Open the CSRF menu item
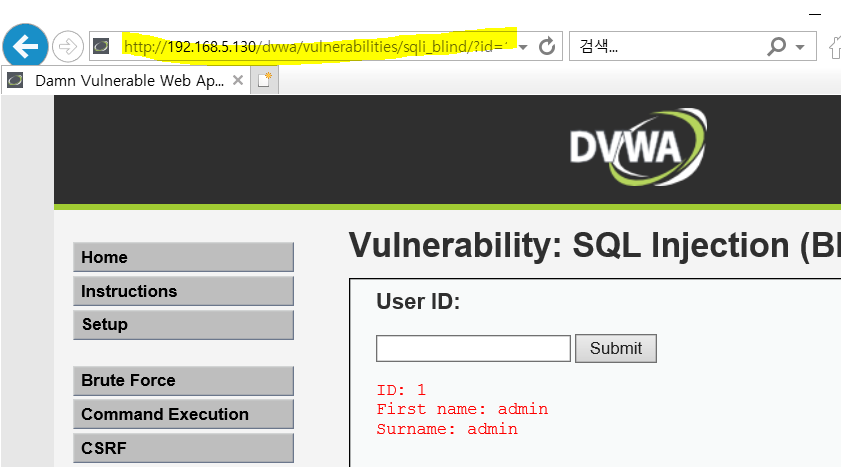This screenshot has width=841, height=467. pyautogui.click(x=183, y=448)
